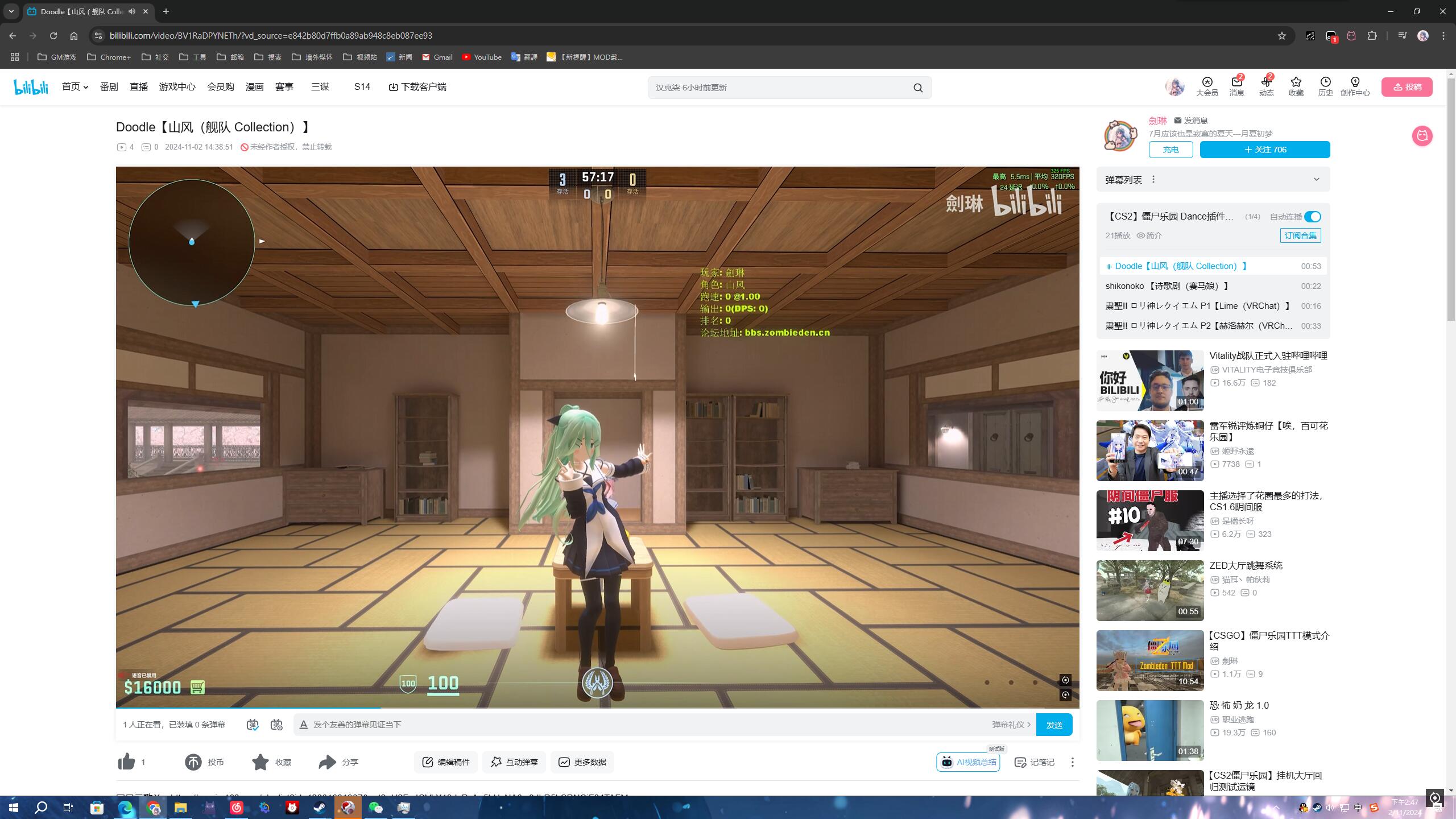Open danmaku list options dots
The image size is (1456, 819).
tap(1153, 180)
